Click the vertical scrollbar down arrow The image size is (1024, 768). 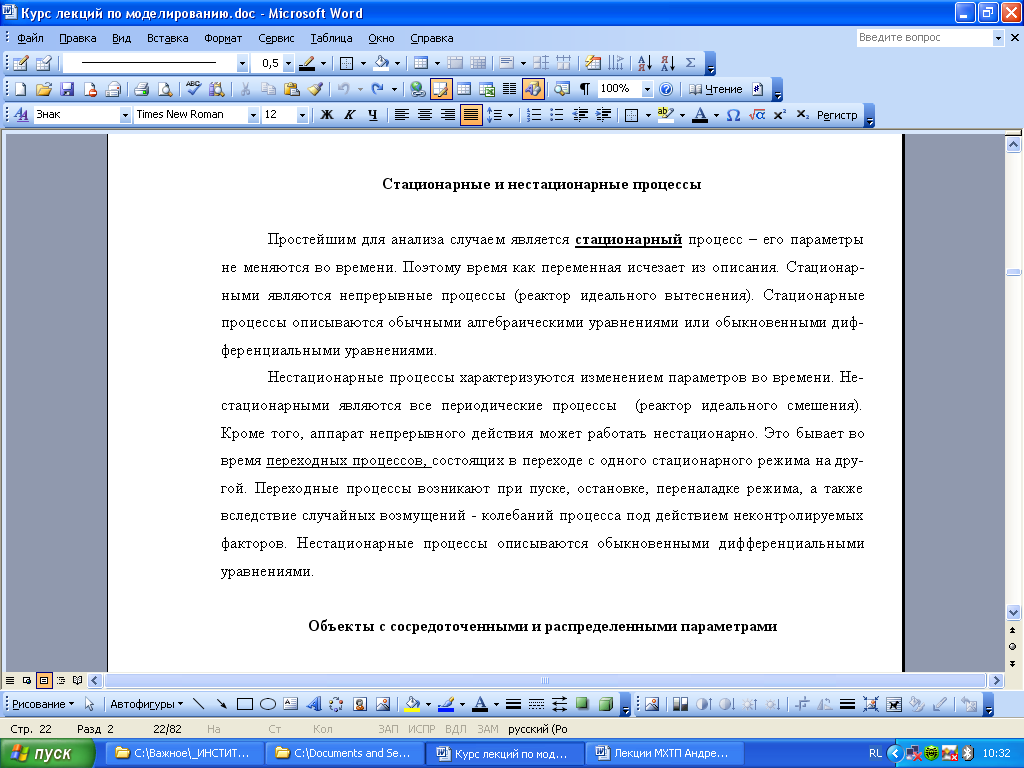[1013, 613]
